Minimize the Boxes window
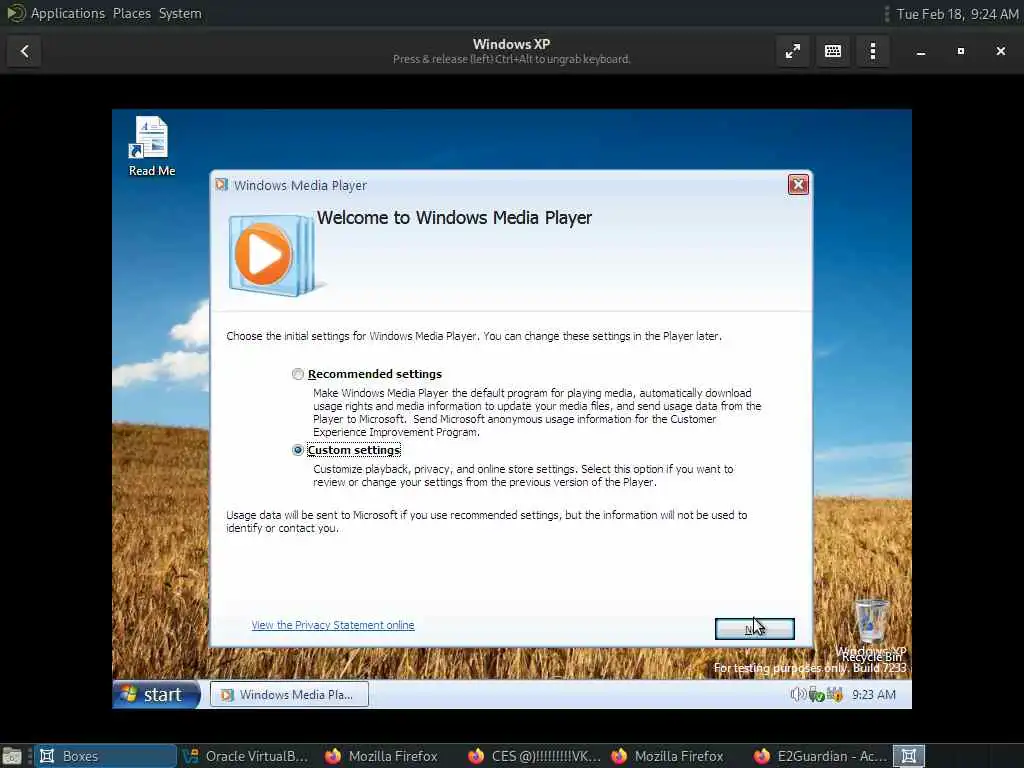Image resolution: width=1024 pixels, height=768 pixels. pyautogui.click(x=921, y=51)
